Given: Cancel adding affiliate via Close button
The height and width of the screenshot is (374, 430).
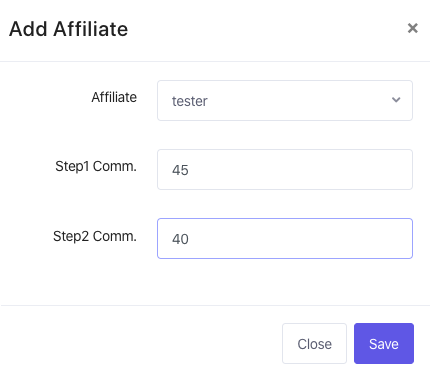Looking at the screenshot, I should [x=314, y=343].
